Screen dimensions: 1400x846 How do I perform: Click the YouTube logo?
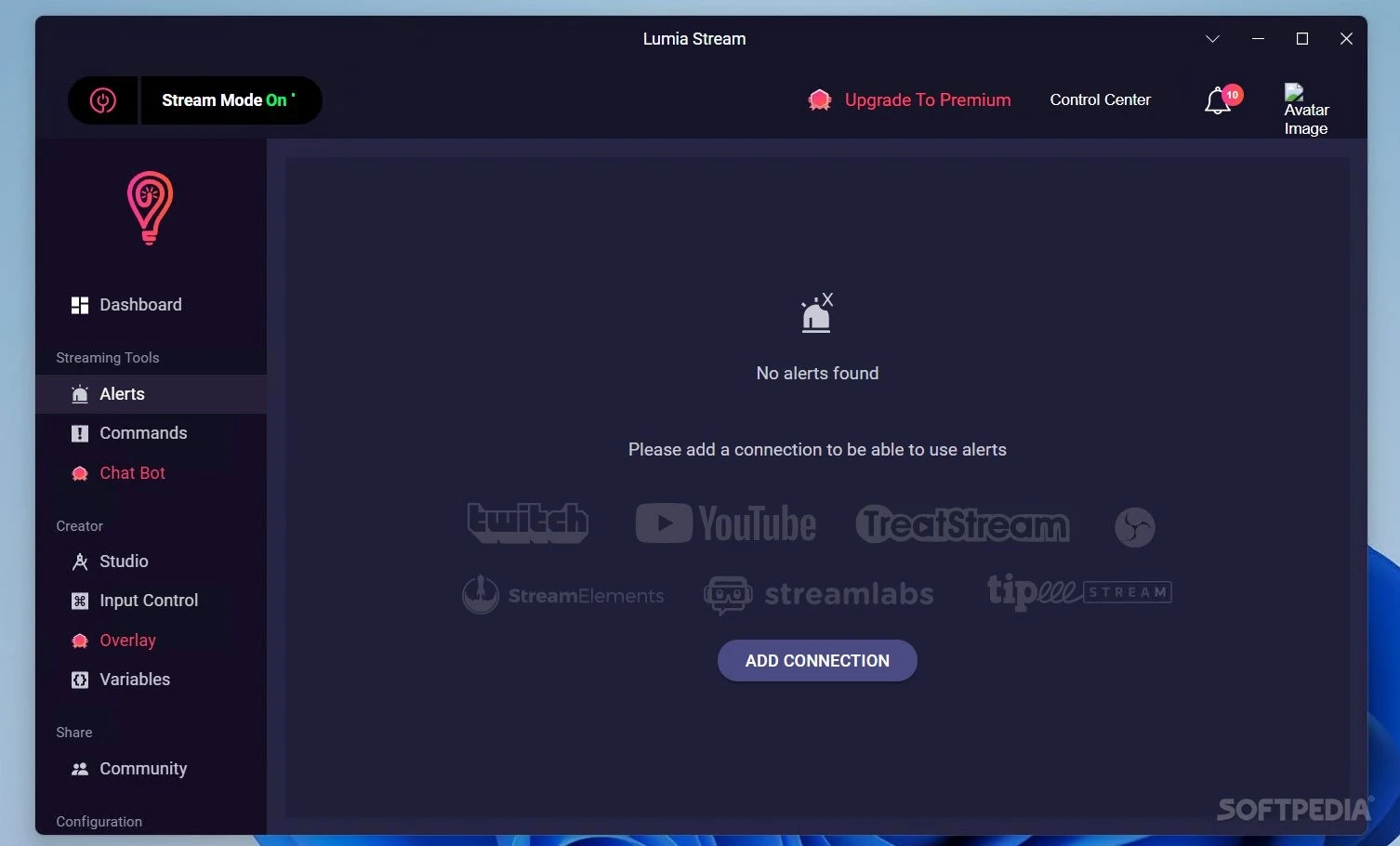point(725,523)
